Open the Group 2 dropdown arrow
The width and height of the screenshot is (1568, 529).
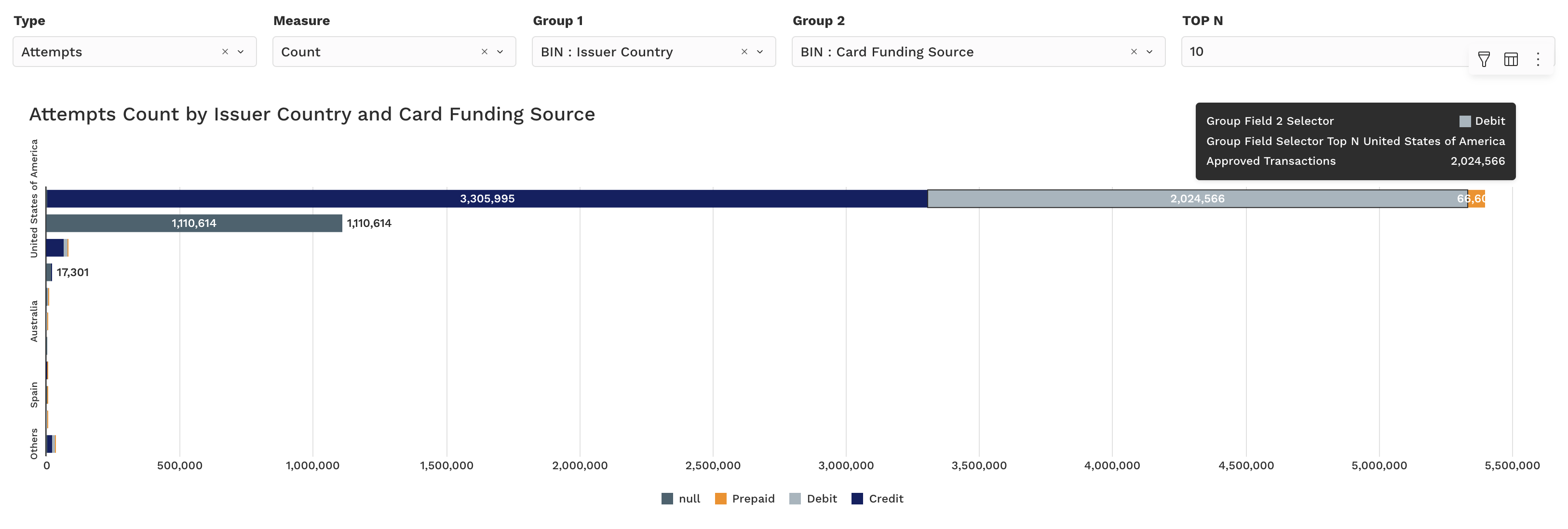coord(1149,52)
